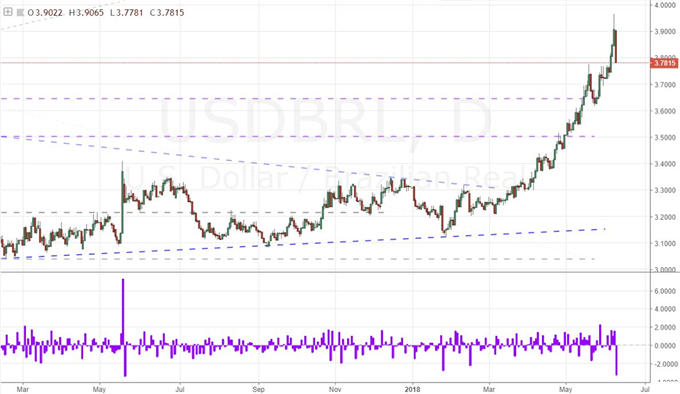Click the gray flag icon beside OHLC values
680x394 pixels.
21,12
